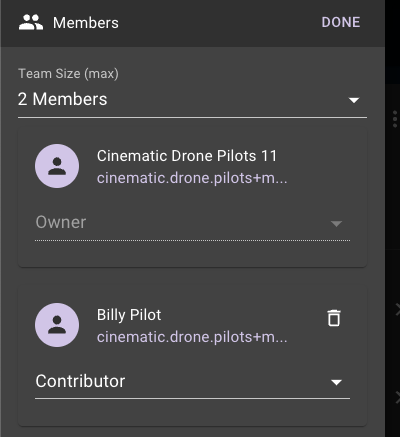Click the disabled Owner role dropdown arrow
The height and width of the screenshot is (437, 400).
pyautogui.click(x=336, y=223)
